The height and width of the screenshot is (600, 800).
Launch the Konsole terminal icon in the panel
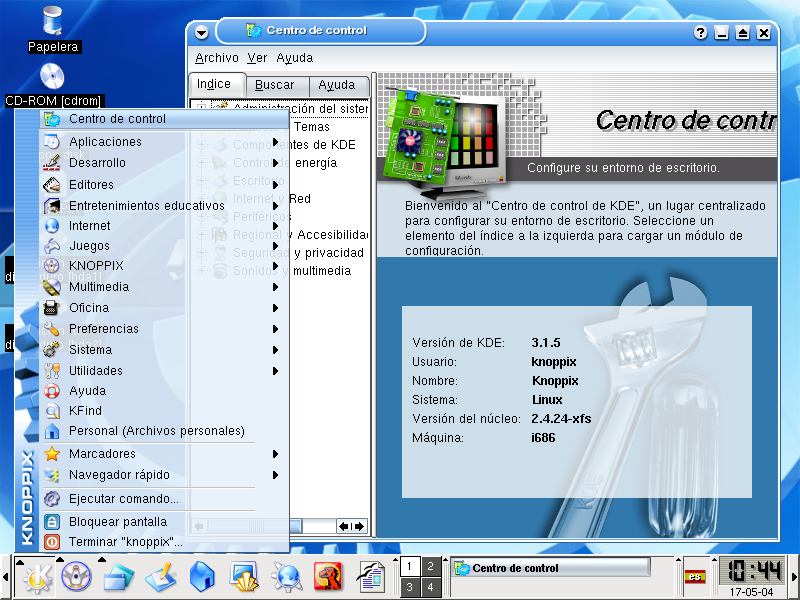click(244, 577)
